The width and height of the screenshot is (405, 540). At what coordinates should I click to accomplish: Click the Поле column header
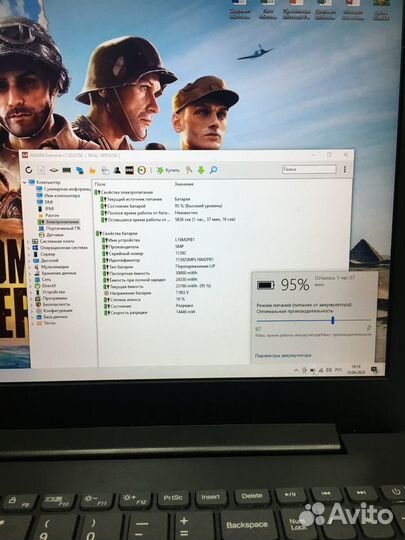click(x=101, y=184)
